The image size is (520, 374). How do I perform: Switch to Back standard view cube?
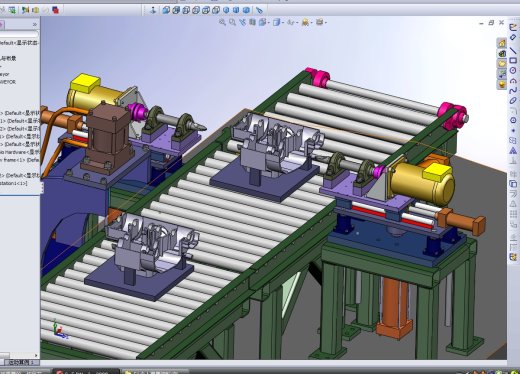click(176, 10)
